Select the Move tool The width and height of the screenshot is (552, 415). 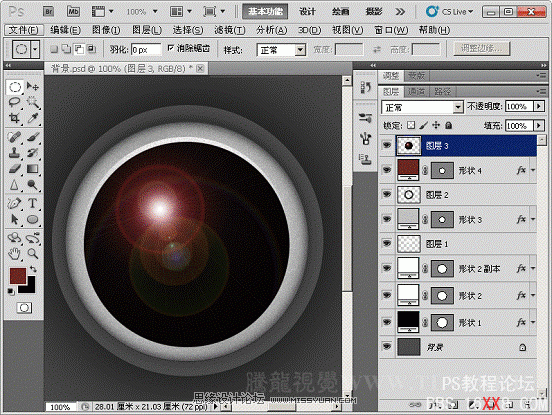point(33,86)
